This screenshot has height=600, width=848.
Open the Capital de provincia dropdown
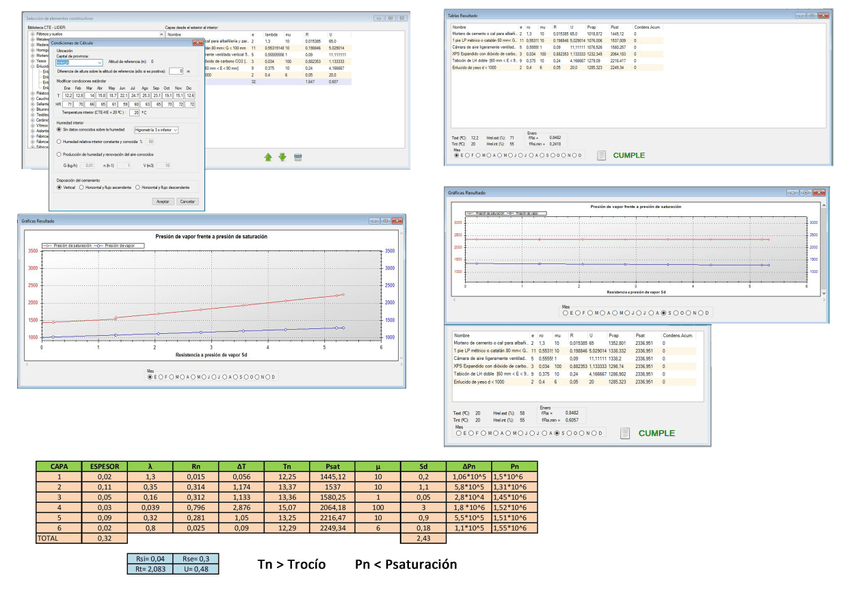[98, 62]
